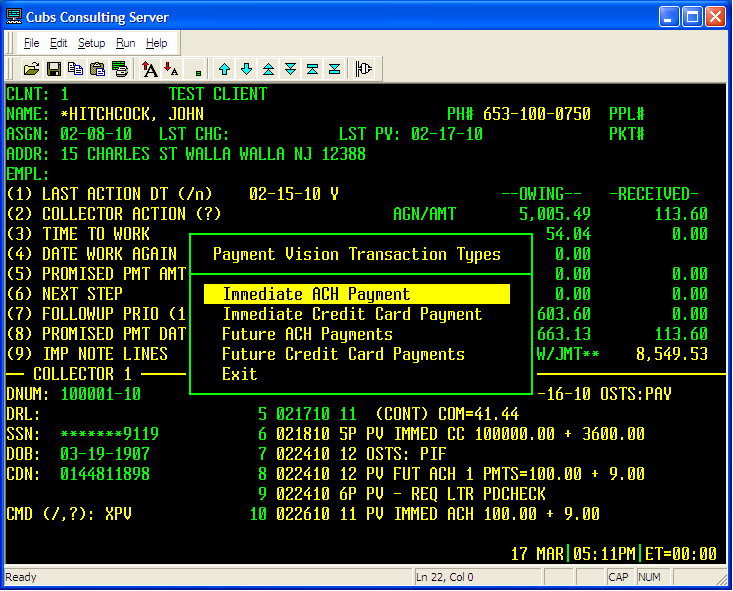Click the LST PY date 02-17-10
This screenshot has height=591, width=733.
pos(446,134)
